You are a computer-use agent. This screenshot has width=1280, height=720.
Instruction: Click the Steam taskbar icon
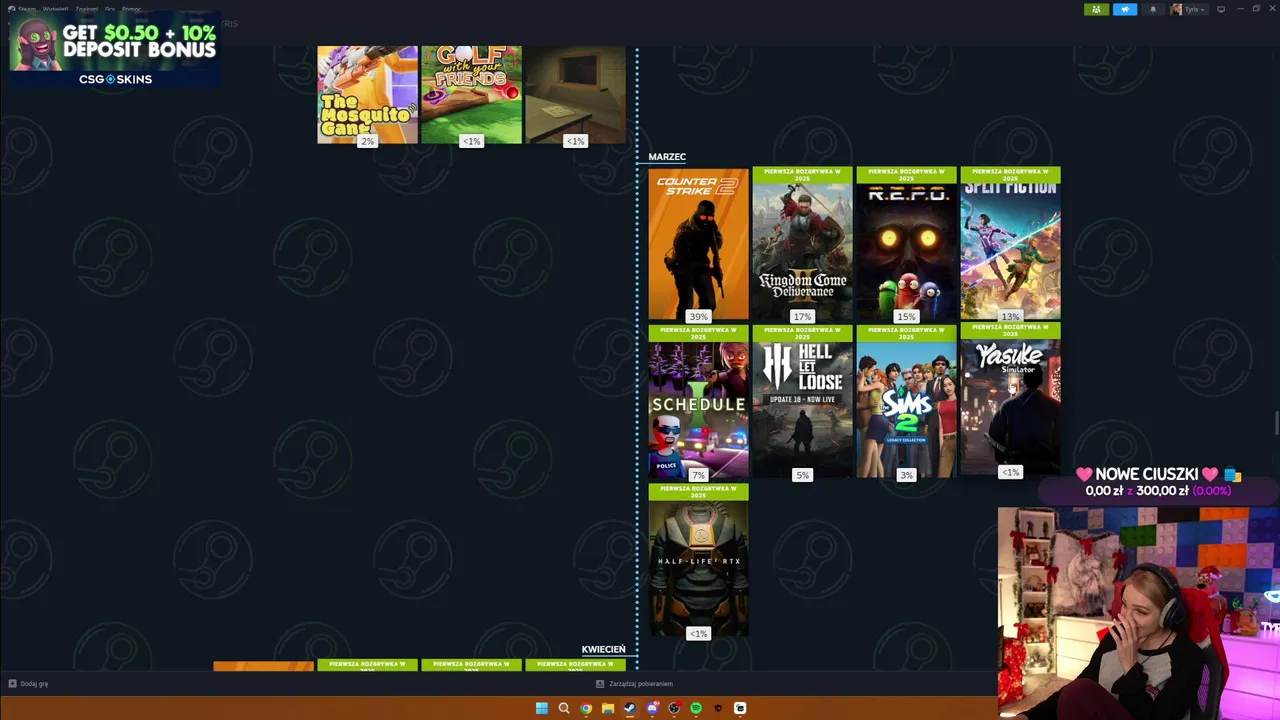coord(630,708)
